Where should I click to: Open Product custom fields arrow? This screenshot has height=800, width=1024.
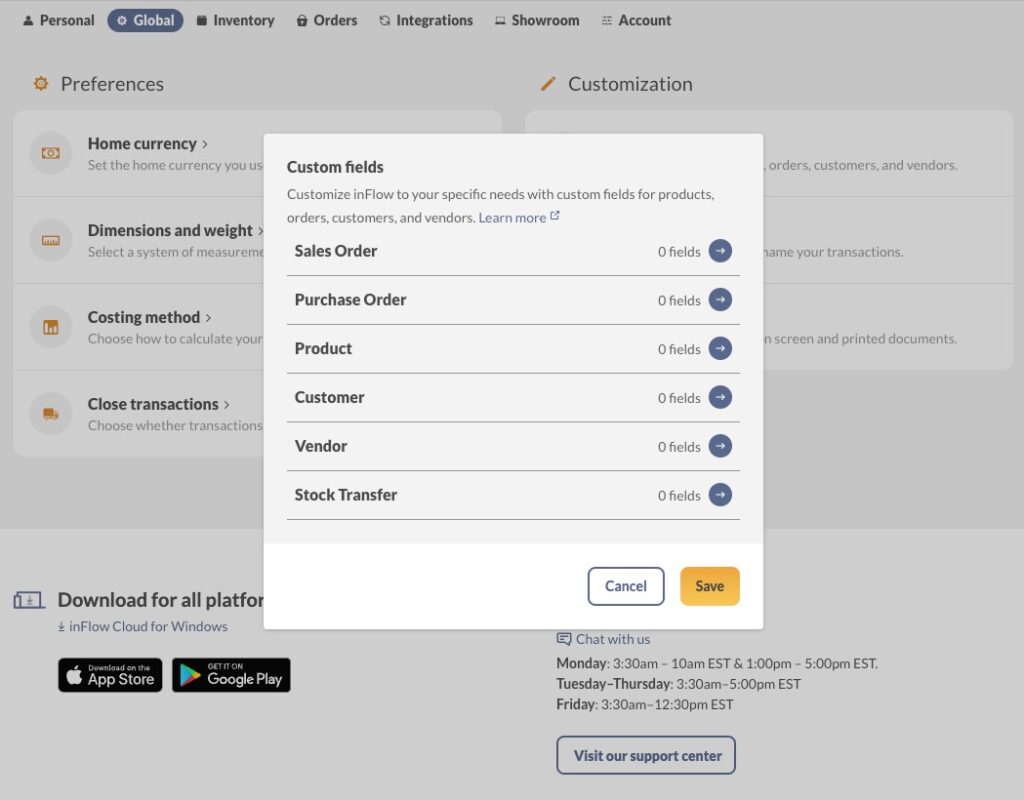720,348
